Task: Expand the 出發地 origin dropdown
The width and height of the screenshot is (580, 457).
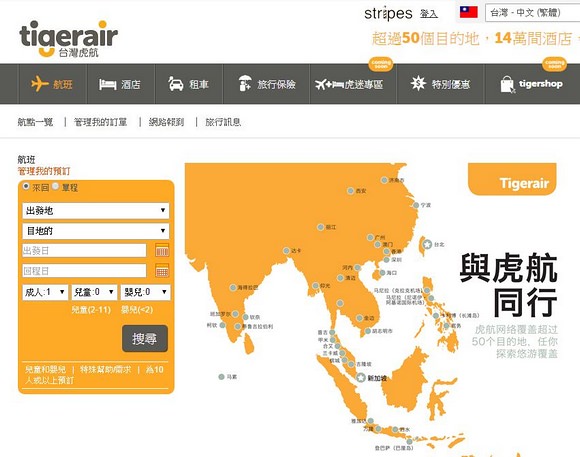Action: point(96,211)
